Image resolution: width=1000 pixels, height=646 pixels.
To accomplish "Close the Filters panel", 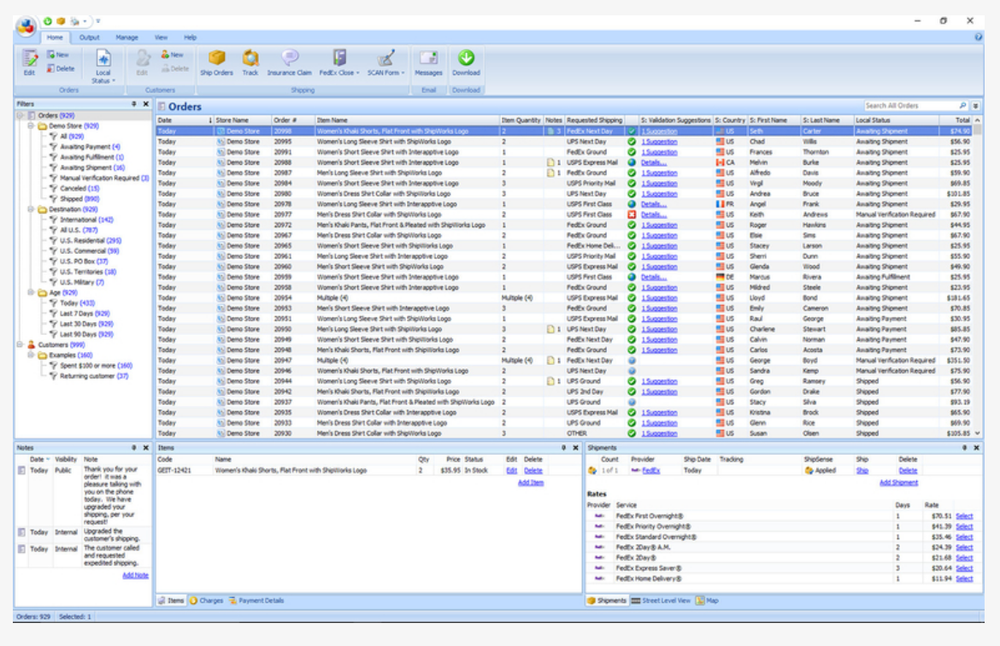I will [x=146, y=104].
